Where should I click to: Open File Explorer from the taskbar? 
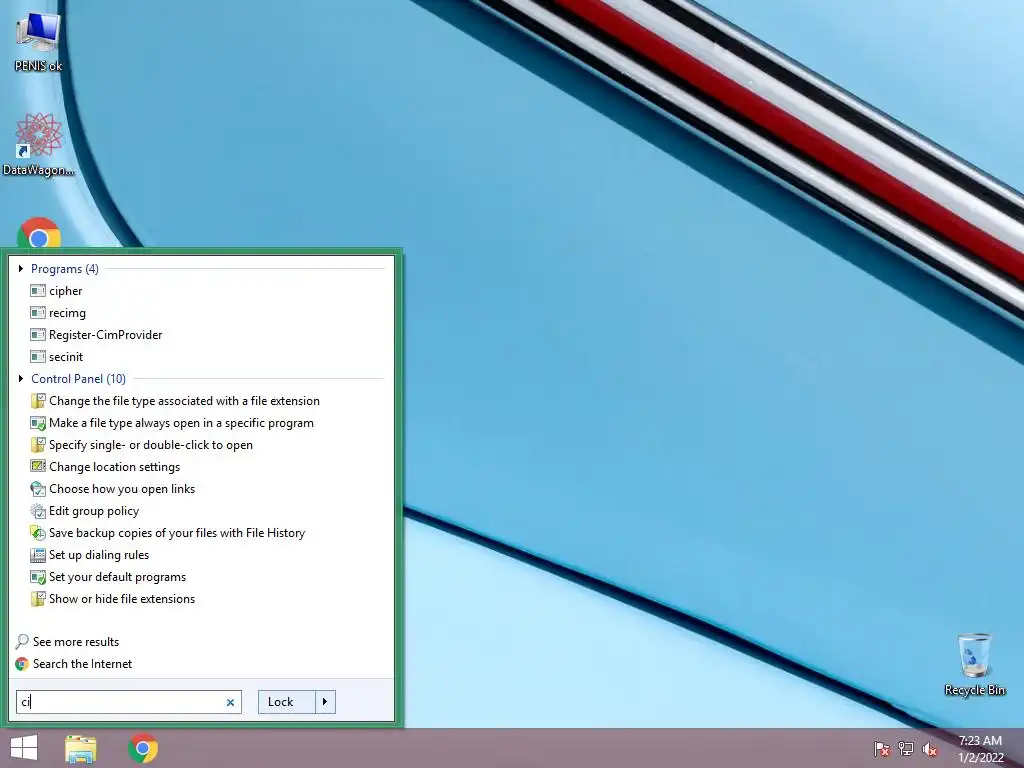click(81, 748)
